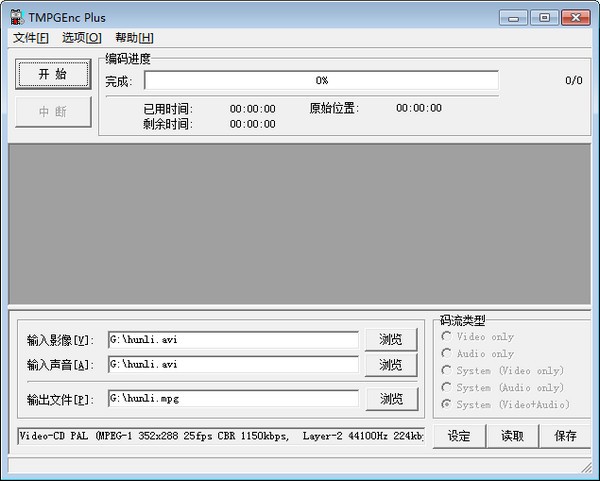Click the Video-CD PAL format summary field
This screenshot has height=481, width=600.
point(221,436)
